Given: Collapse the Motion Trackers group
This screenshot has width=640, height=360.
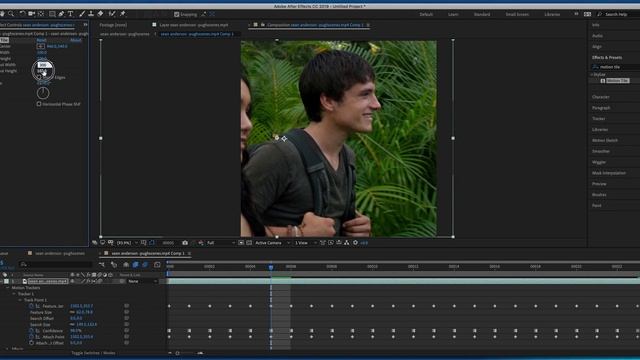Looking at the screenshot, I should tap(7, 288).
